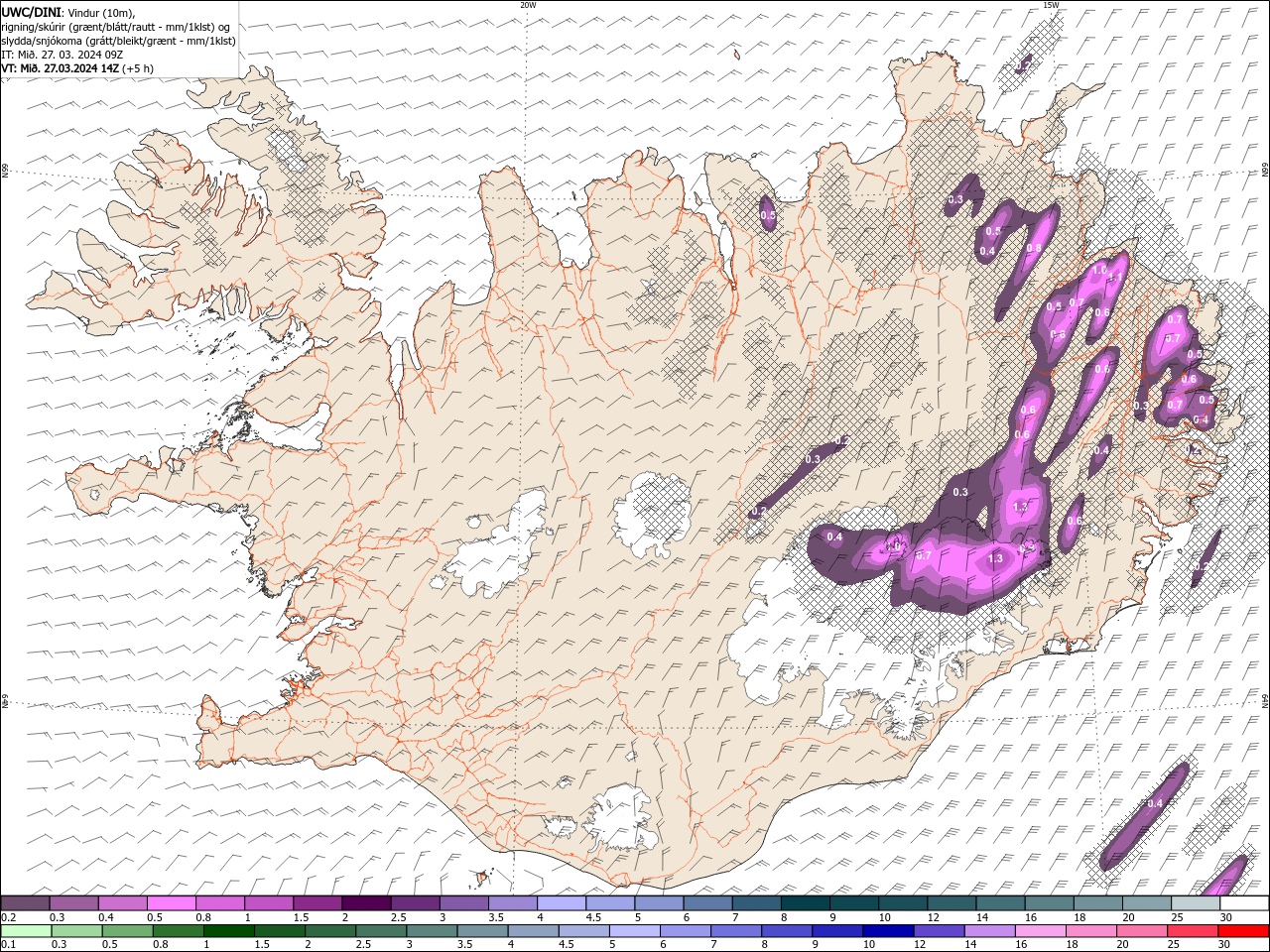Click the 4.5 label on the upper snow legend
This screenshot has height=952, width=1270.
point(593,917)
